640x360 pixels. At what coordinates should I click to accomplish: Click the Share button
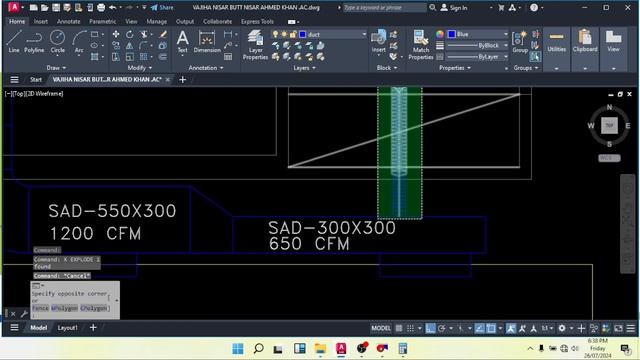click(x=162, y=7)
